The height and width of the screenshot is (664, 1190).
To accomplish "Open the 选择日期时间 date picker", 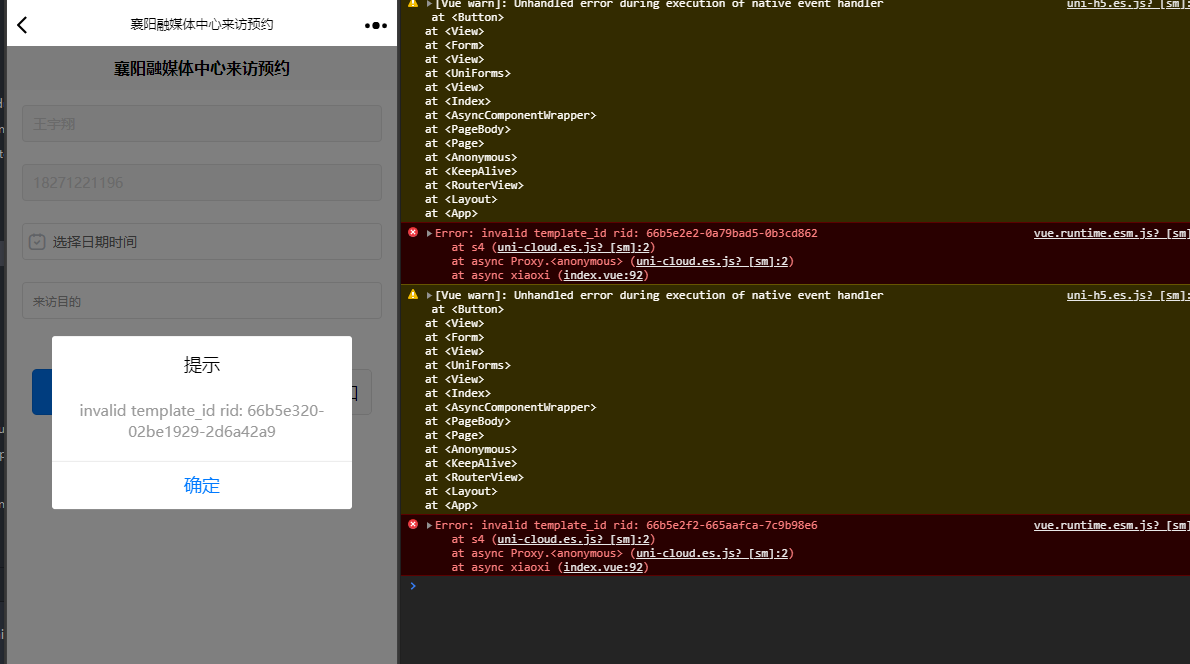I will click(x=202, y=242).
